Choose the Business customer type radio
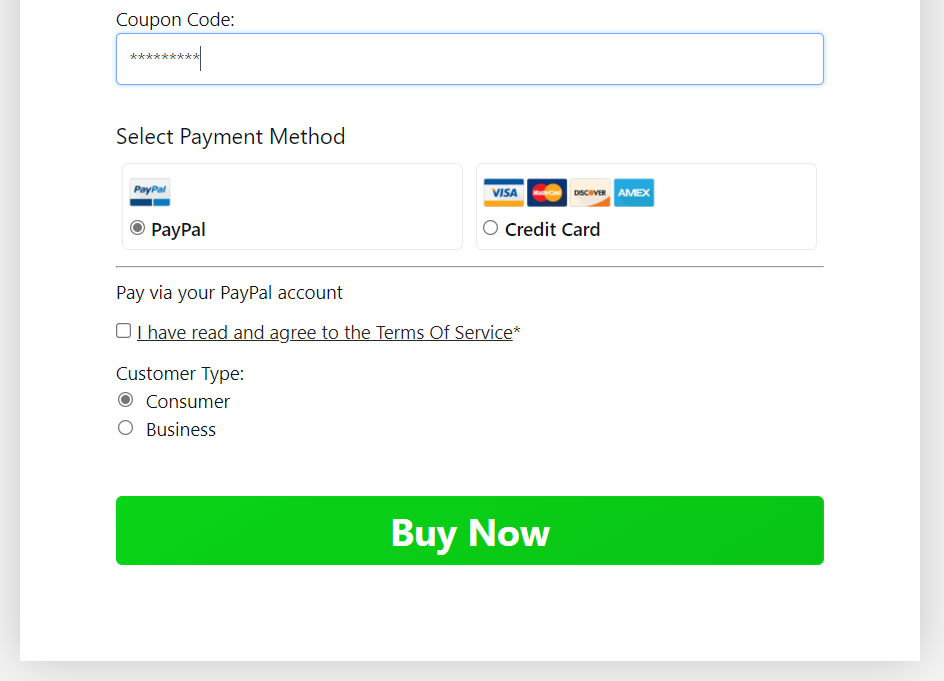 [125, 428]
